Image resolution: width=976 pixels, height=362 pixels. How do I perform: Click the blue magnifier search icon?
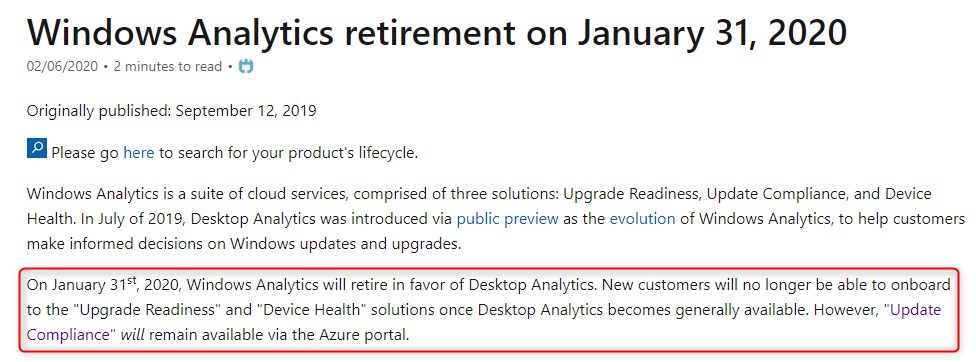[x=36, y=149]
